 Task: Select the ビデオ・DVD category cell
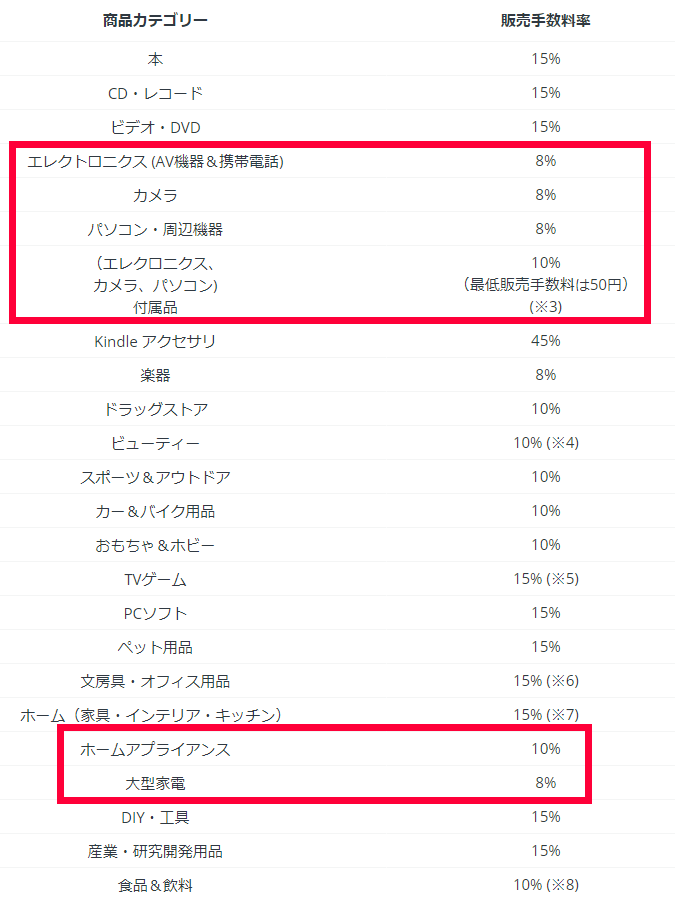(155, 127)
